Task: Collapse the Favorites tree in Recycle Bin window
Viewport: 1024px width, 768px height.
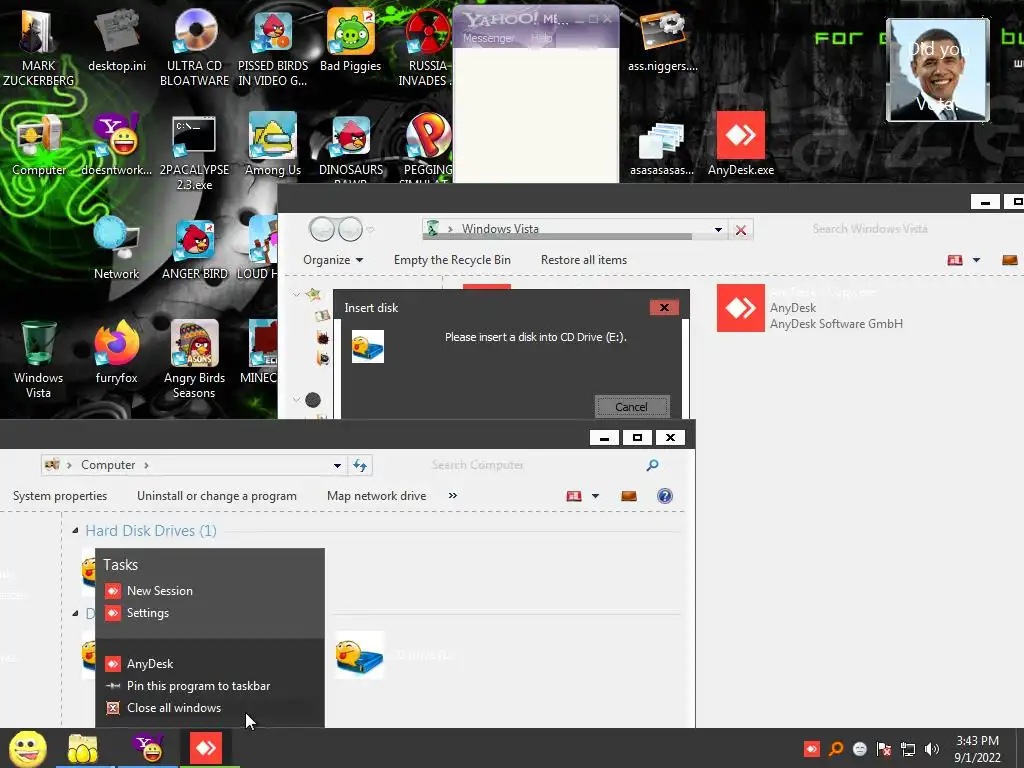Action: [x=296, y=295]
